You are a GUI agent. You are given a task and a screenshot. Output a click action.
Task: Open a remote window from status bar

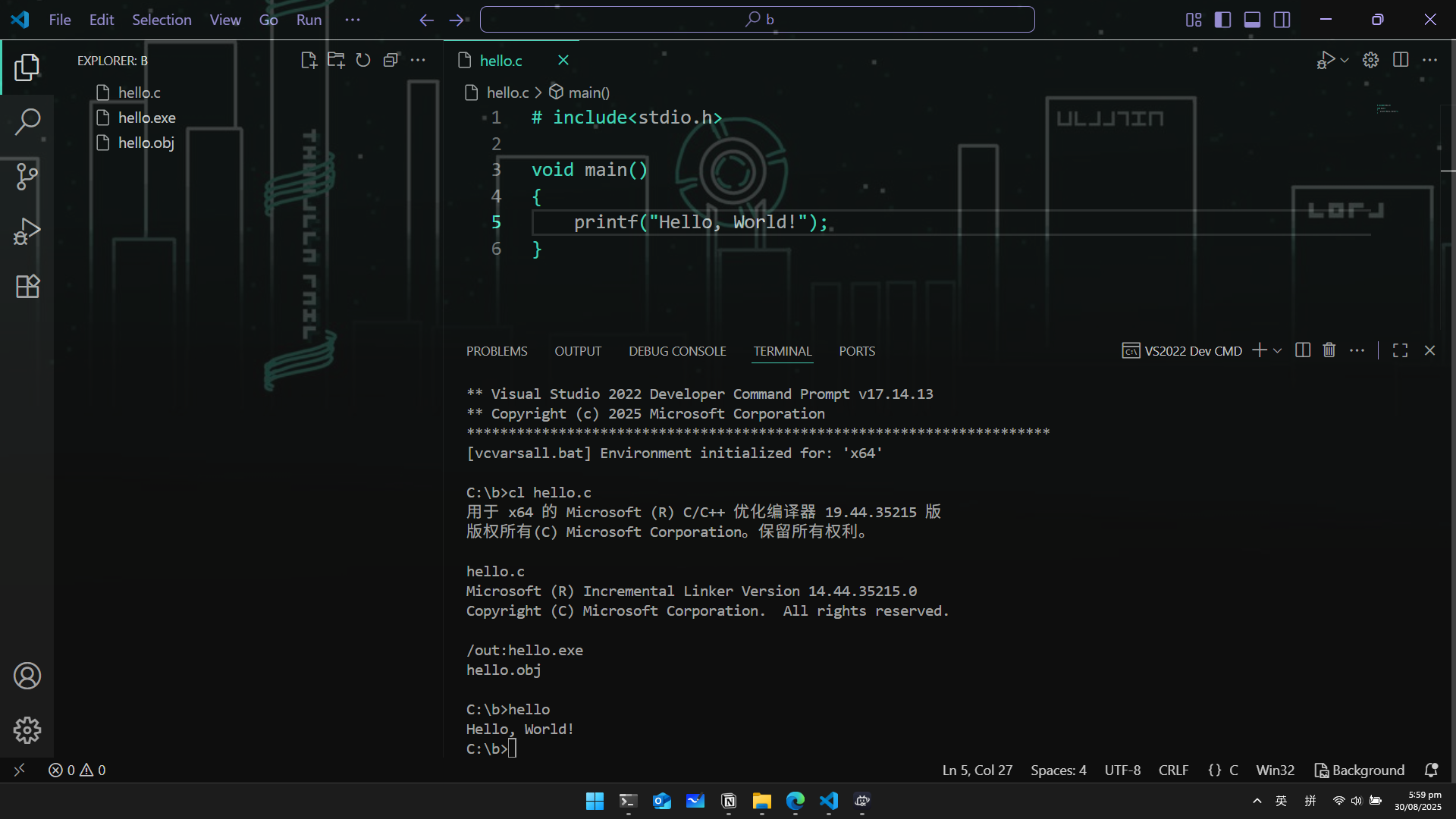pyautogui.click(x=20, y=770)
